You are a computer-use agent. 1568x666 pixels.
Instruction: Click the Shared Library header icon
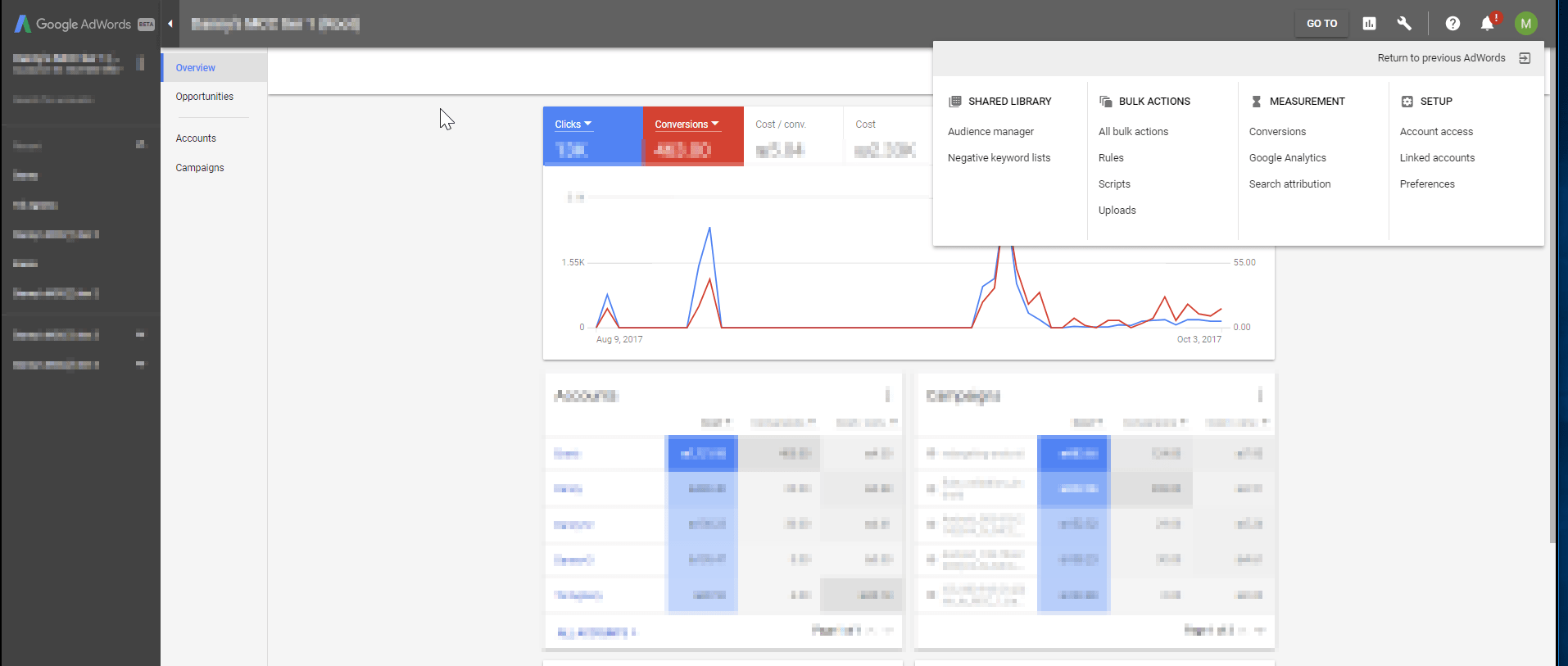pyautogui.click(x=954, y=102)
